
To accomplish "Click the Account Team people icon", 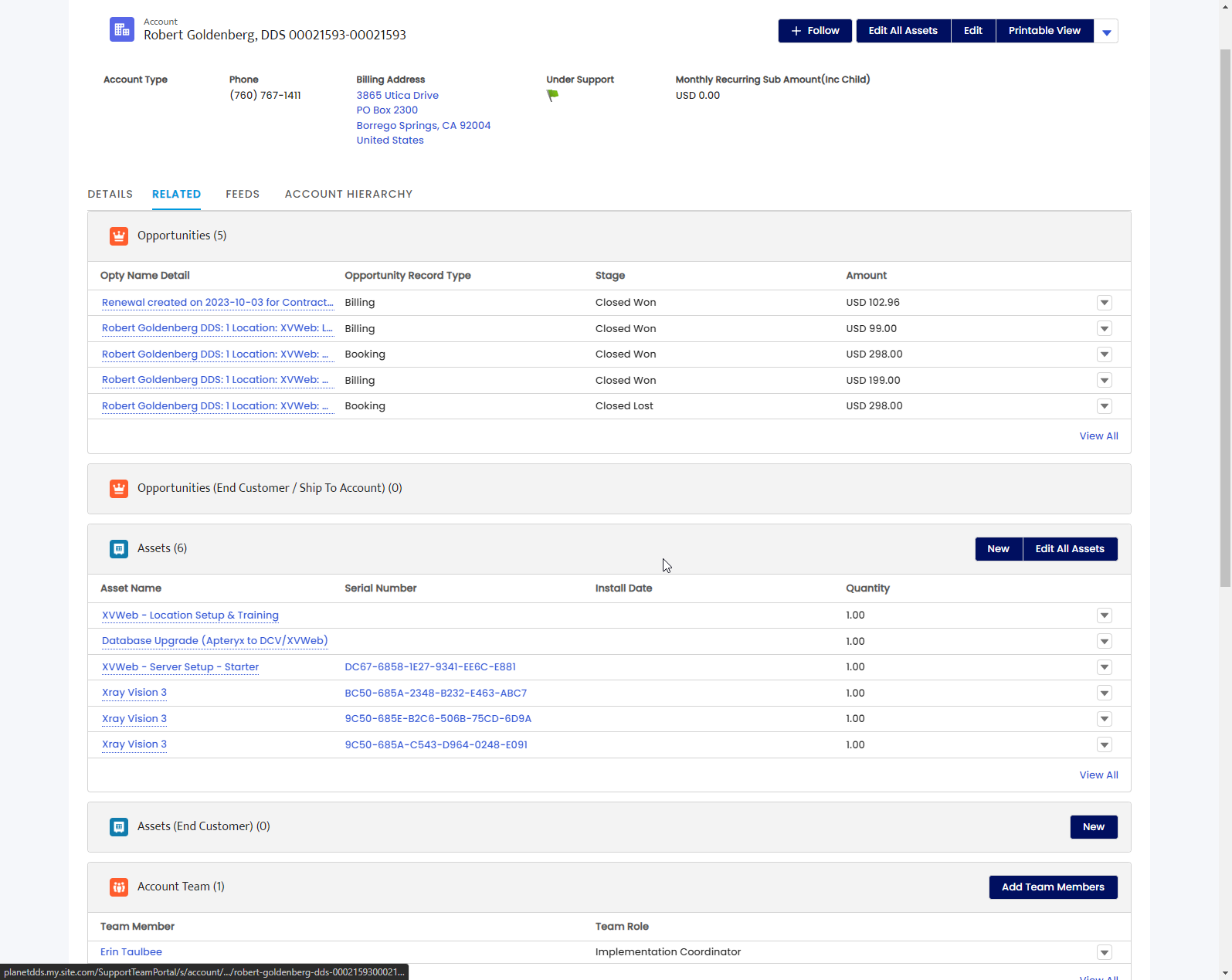I will pyautogui.click(x=119, y=887).
